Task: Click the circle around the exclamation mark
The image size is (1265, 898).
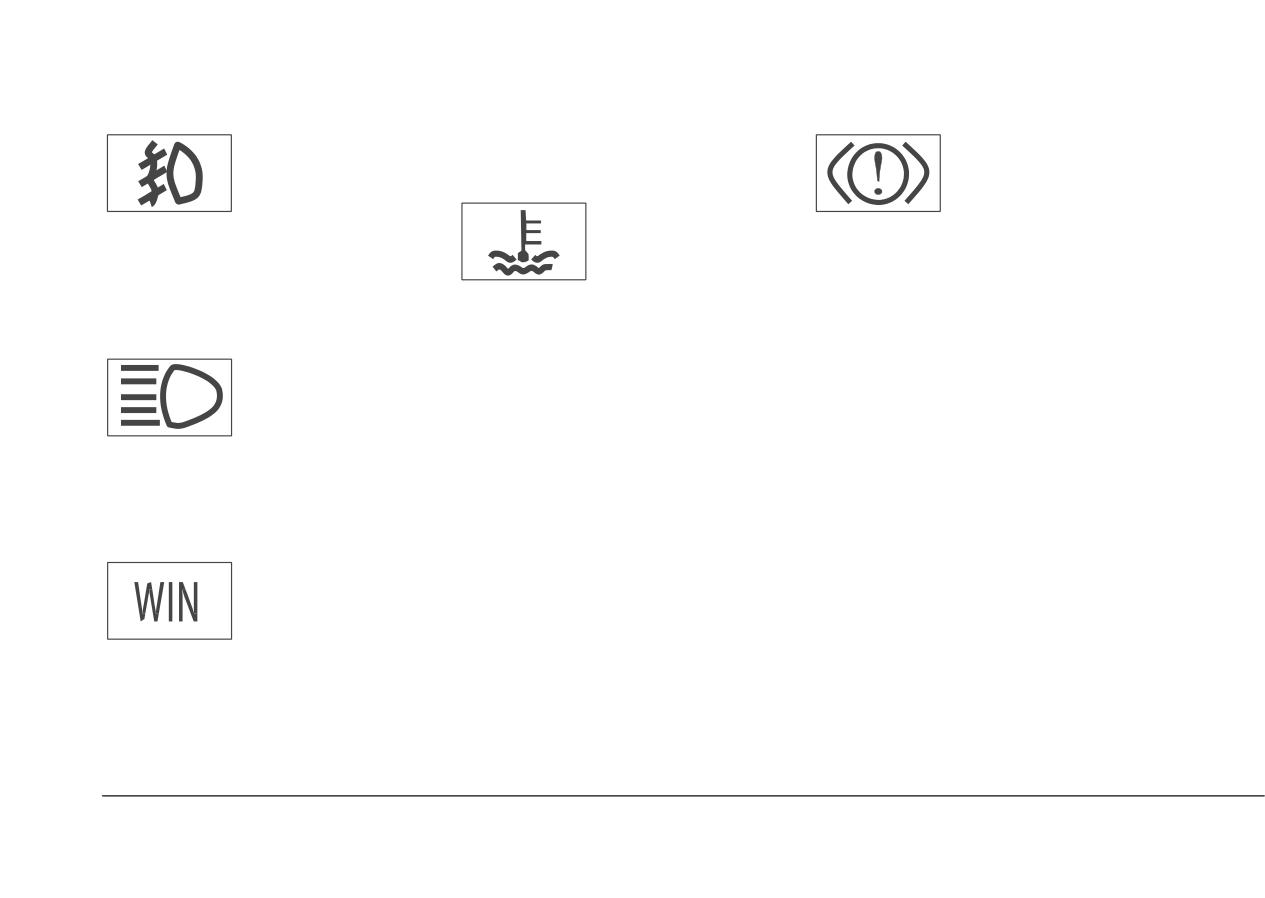Action: pos(878,174)
